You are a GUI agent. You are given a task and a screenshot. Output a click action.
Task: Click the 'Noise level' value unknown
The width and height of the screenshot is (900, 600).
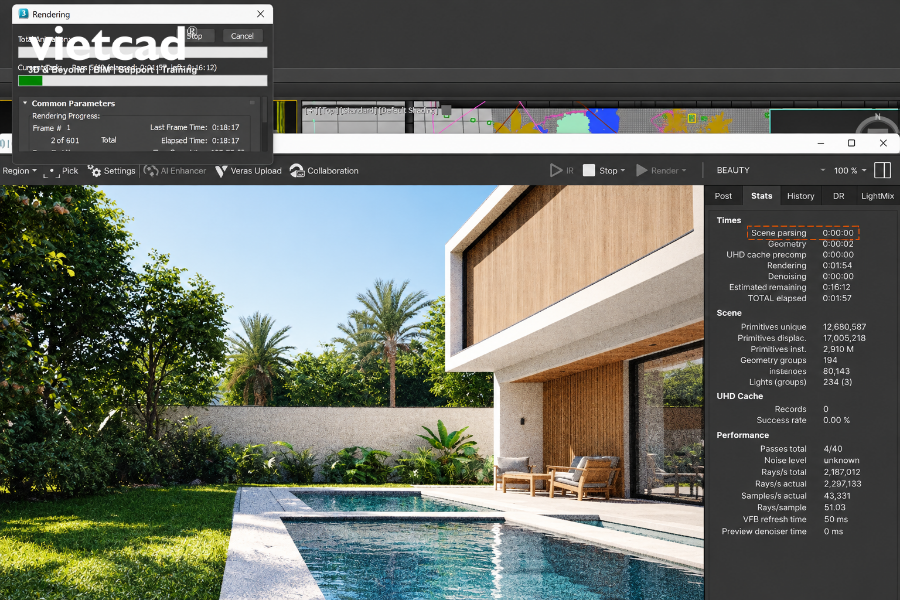pyautogui.click(x=841, y=460)
